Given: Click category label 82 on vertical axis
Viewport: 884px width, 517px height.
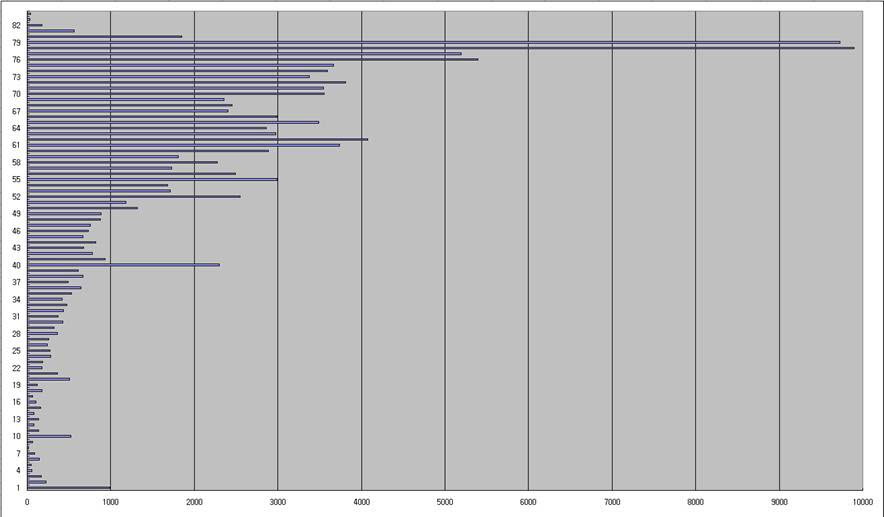Looking at the screenshot, I should pyautogui.click(x=17, y=25).
